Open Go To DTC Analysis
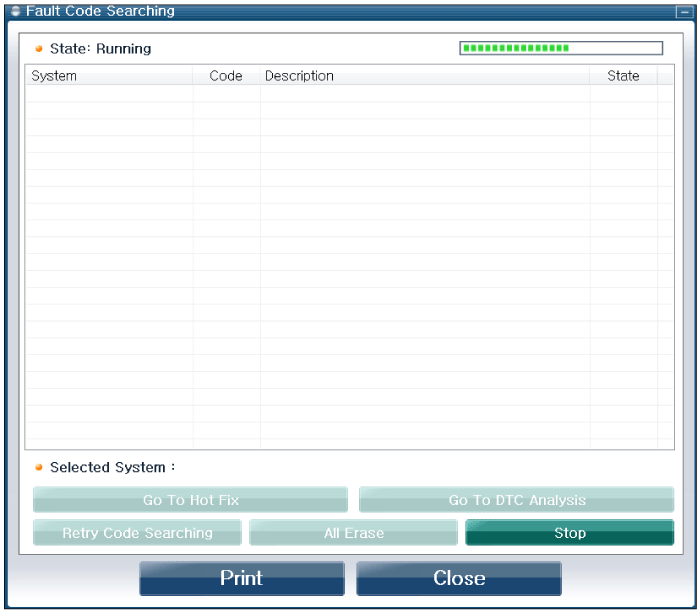 (x=517, y=499)
